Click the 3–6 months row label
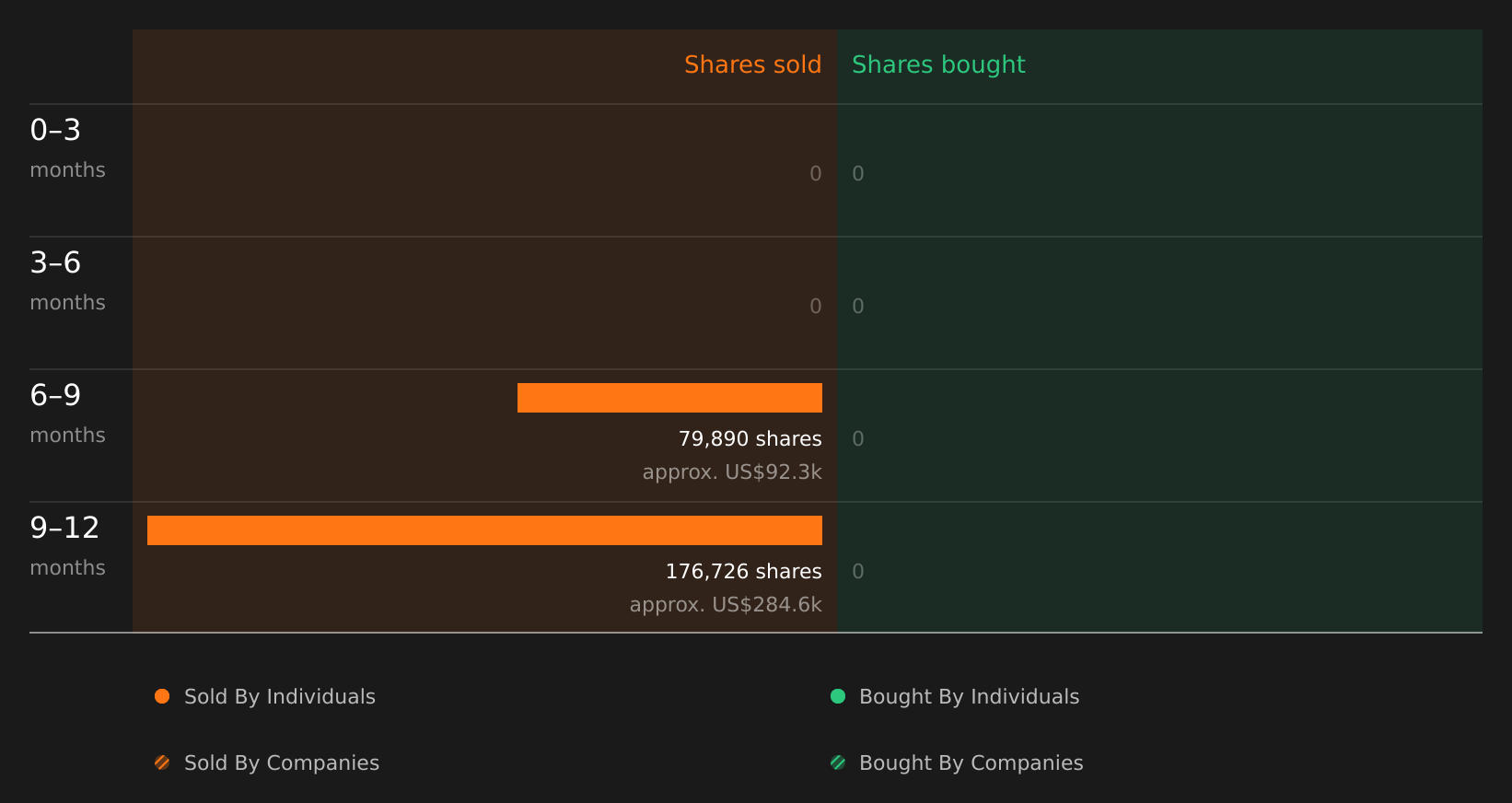1512x803 pixels. coord(67,281)
